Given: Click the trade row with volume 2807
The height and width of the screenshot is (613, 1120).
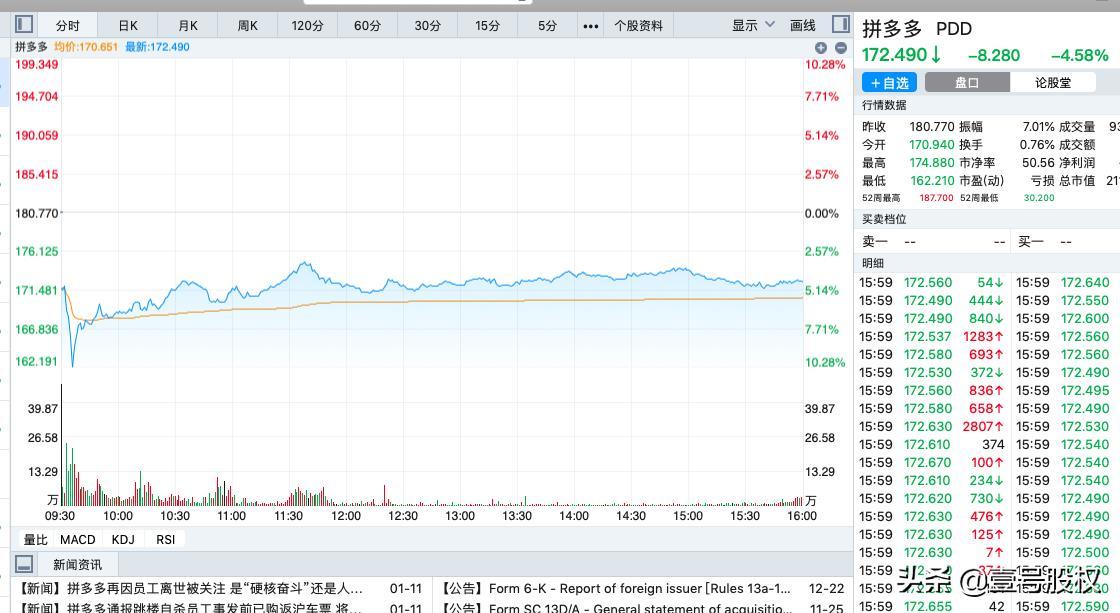Looking at the screenshot, I should pos(931,427).
